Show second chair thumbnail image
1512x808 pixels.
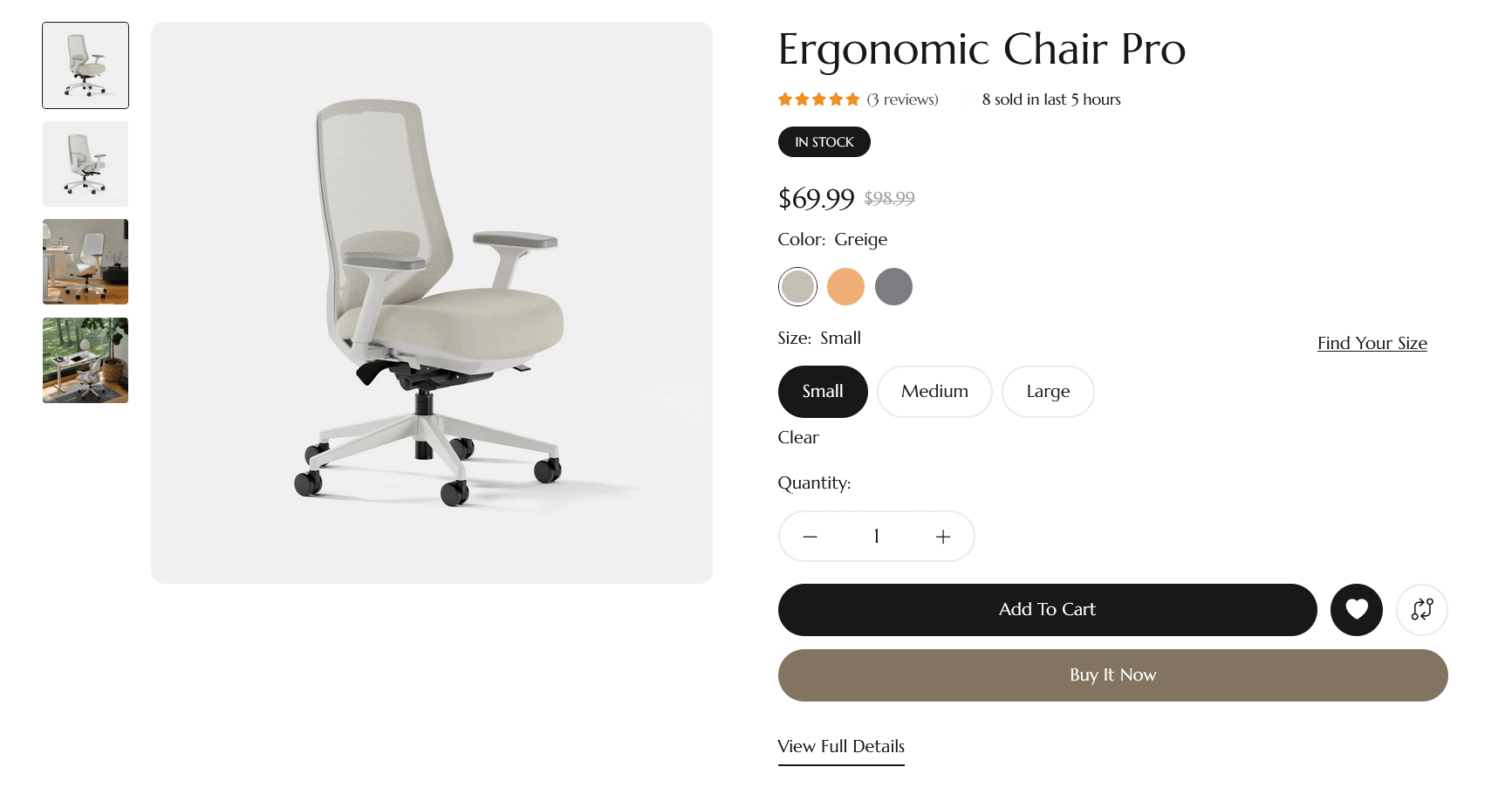[86, 164]
